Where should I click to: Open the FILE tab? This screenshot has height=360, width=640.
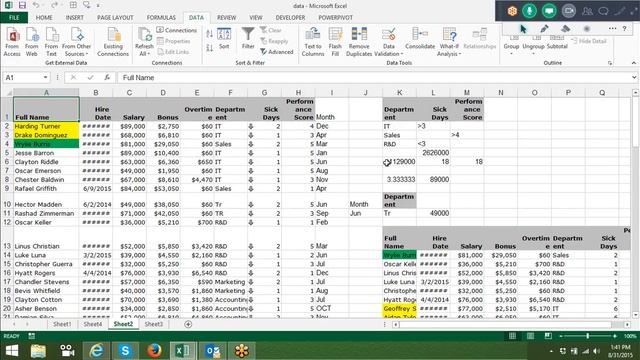click(14, 18)
